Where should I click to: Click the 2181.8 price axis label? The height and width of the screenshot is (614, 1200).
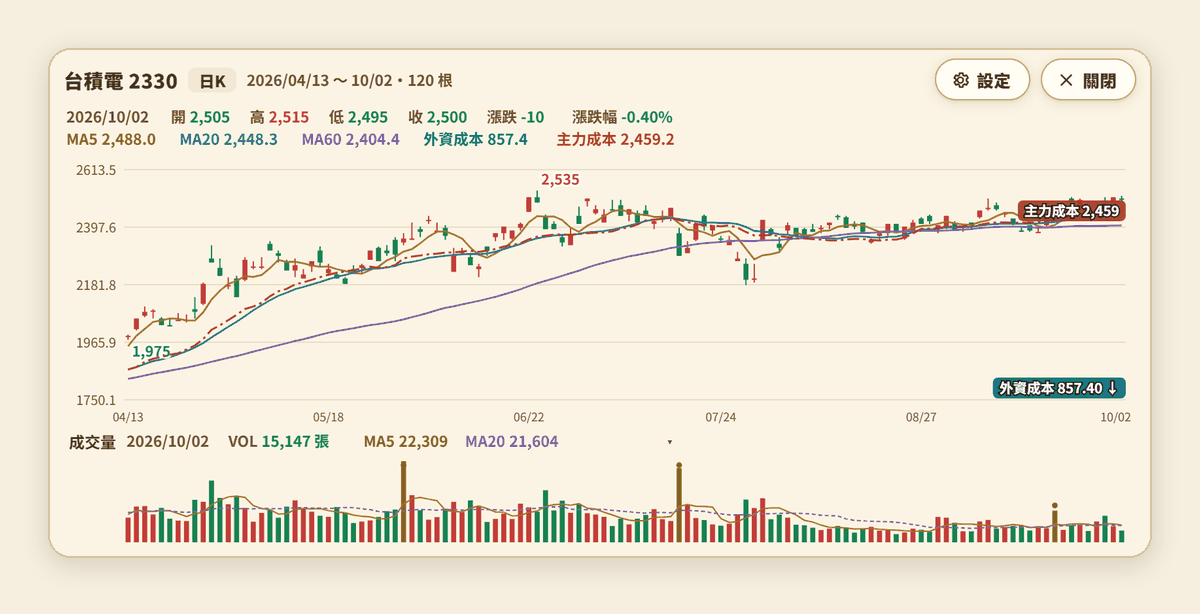pyautogui.click(x=96, y=286)
